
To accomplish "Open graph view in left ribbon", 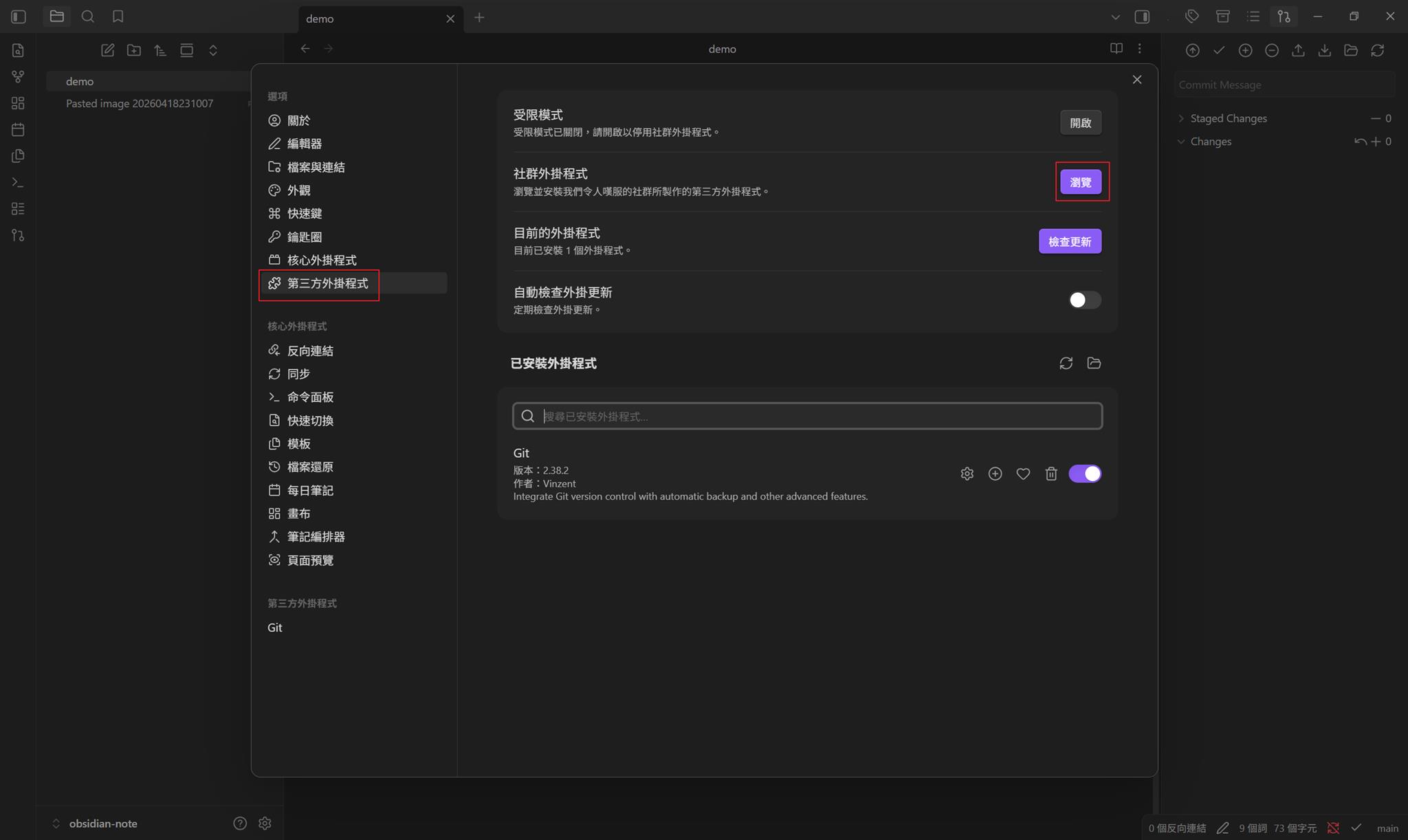I will [x=18, y=76].
